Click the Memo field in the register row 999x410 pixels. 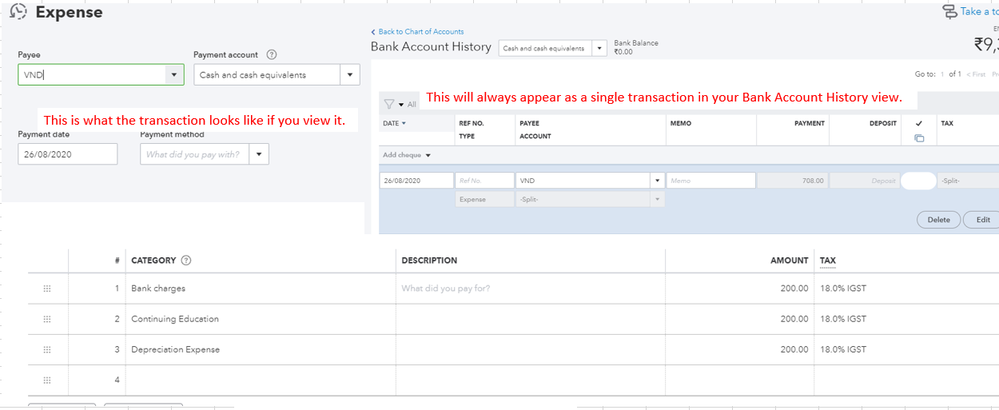tap(711, 181)
